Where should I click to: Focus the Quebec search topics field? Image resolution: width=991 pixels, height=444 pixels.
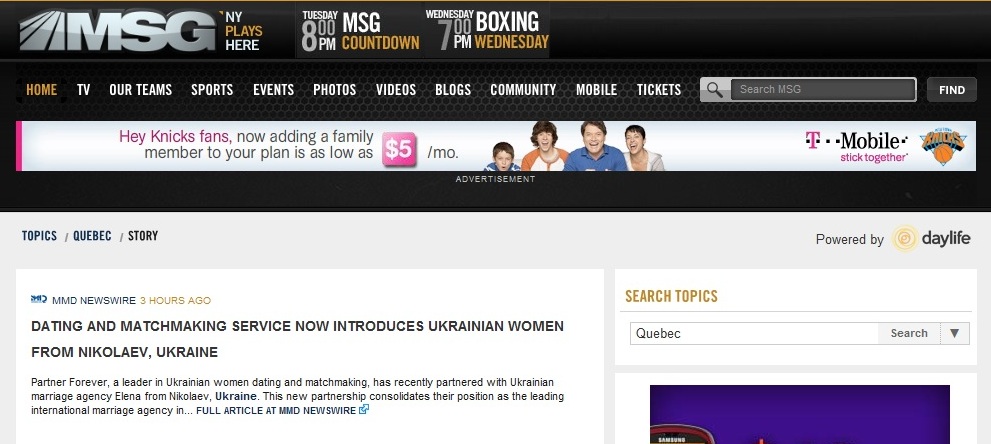(x=754, y=333)
